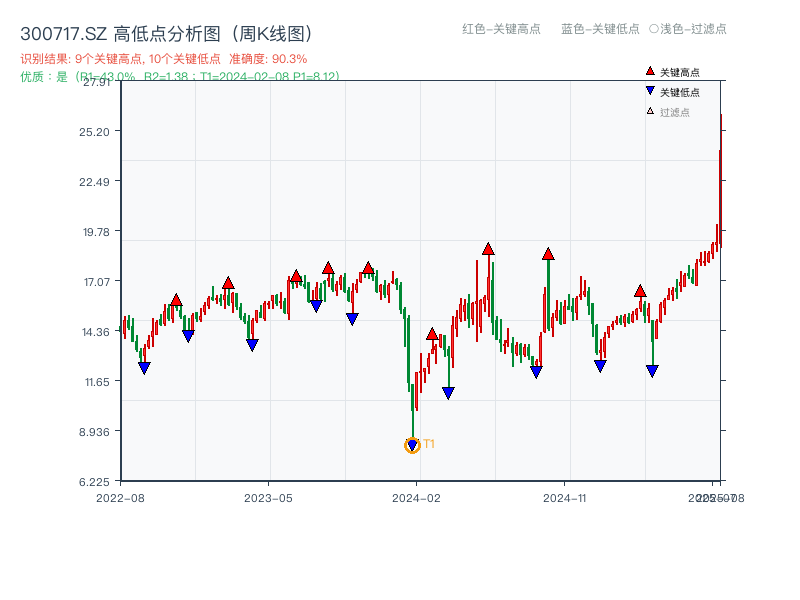
Task: Click the 红色-关键高点 header note
Action: tap(501, 29)
